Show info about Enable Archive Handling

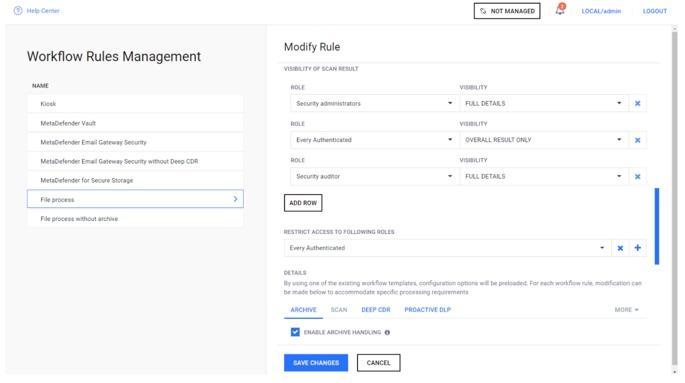click(x=387, y=332)
